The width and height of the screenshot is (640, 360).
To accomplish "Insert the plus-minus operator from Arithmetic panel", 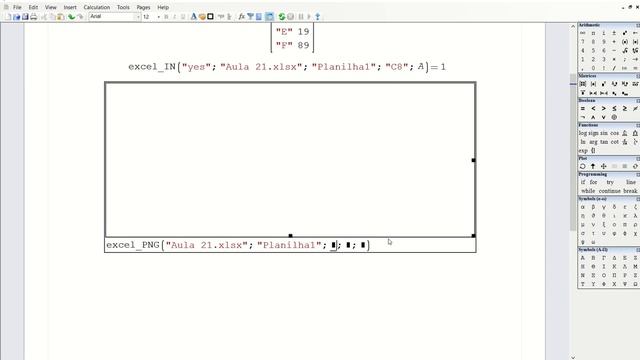I will coord(614,33).
